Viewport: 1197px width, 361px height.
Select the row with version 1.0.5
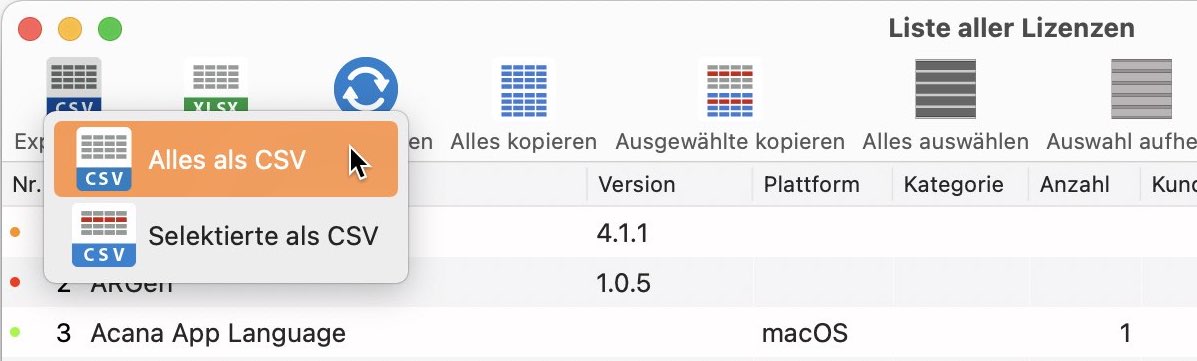pos(598,283)
